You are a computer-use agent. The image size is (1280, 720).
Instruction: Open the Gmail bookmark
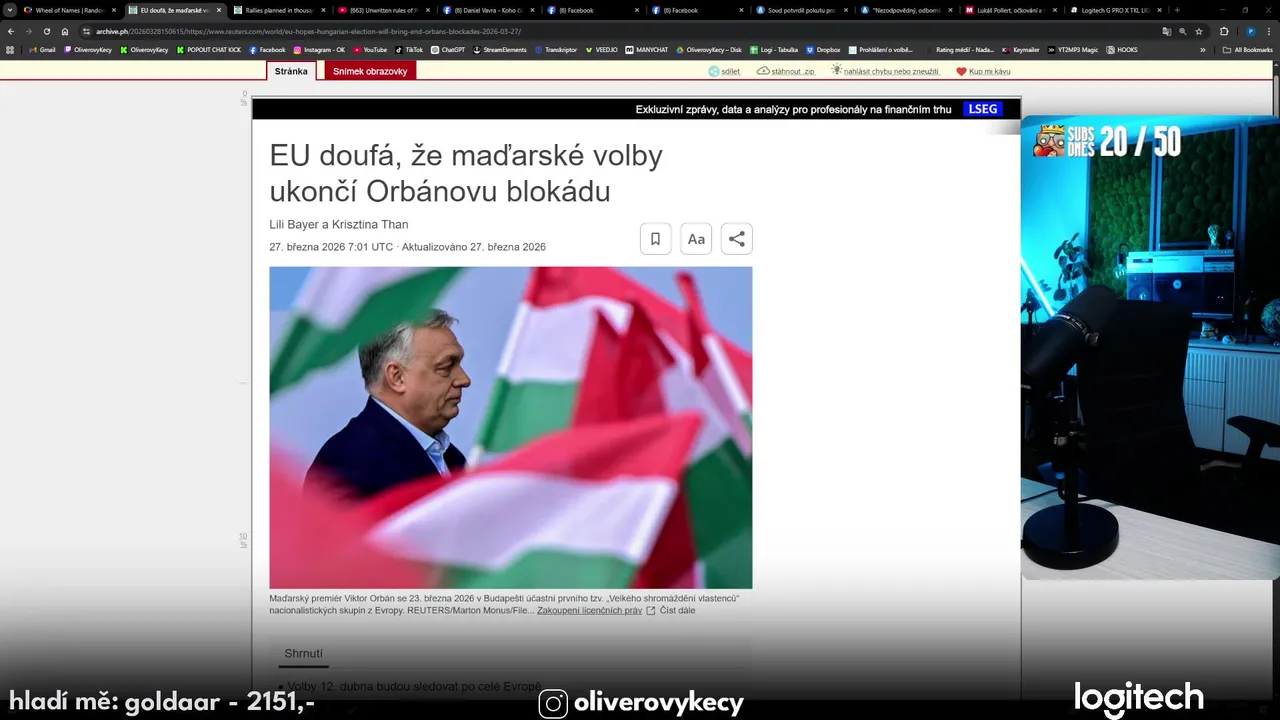pos(42,49)
